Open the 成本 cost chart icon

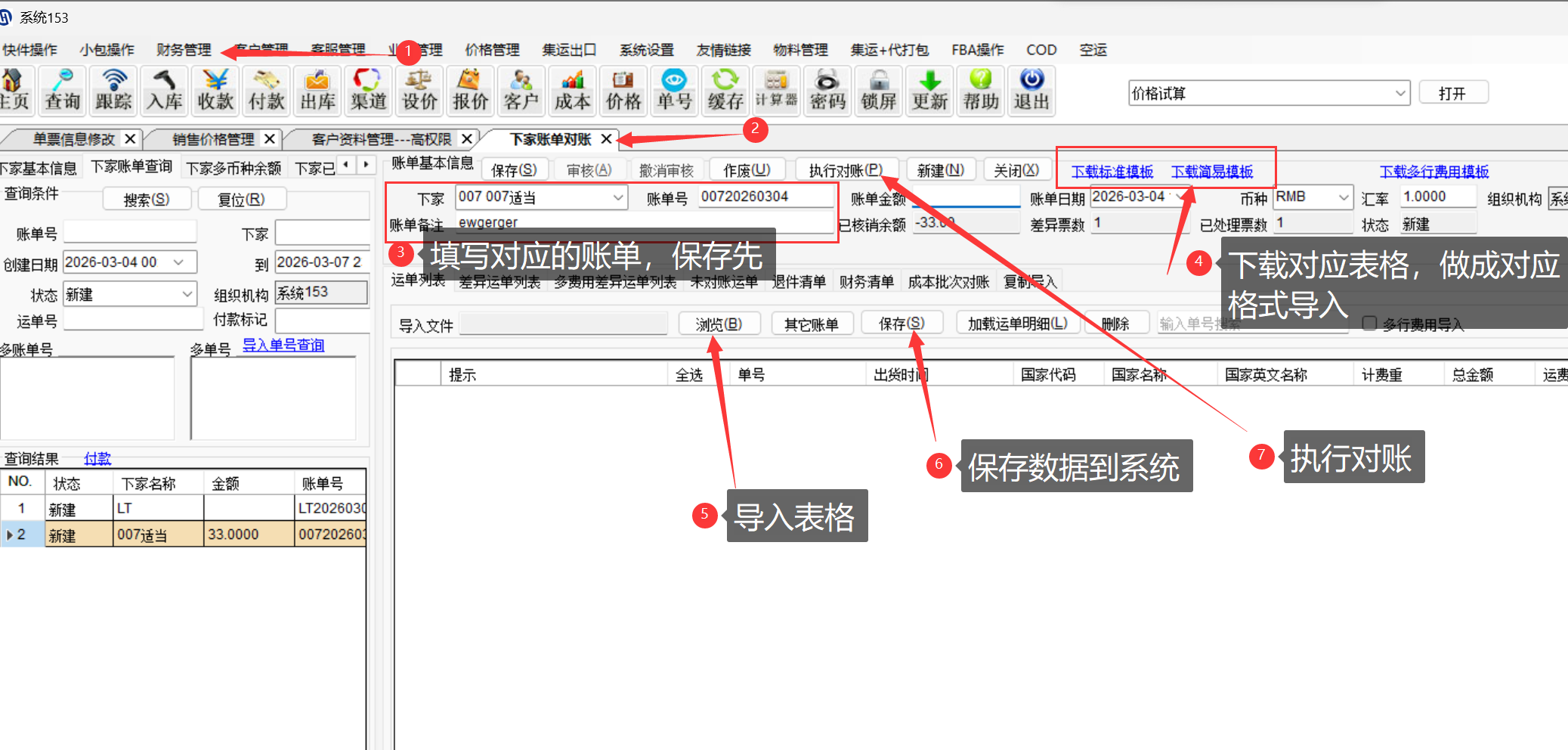tap(572, 91)
